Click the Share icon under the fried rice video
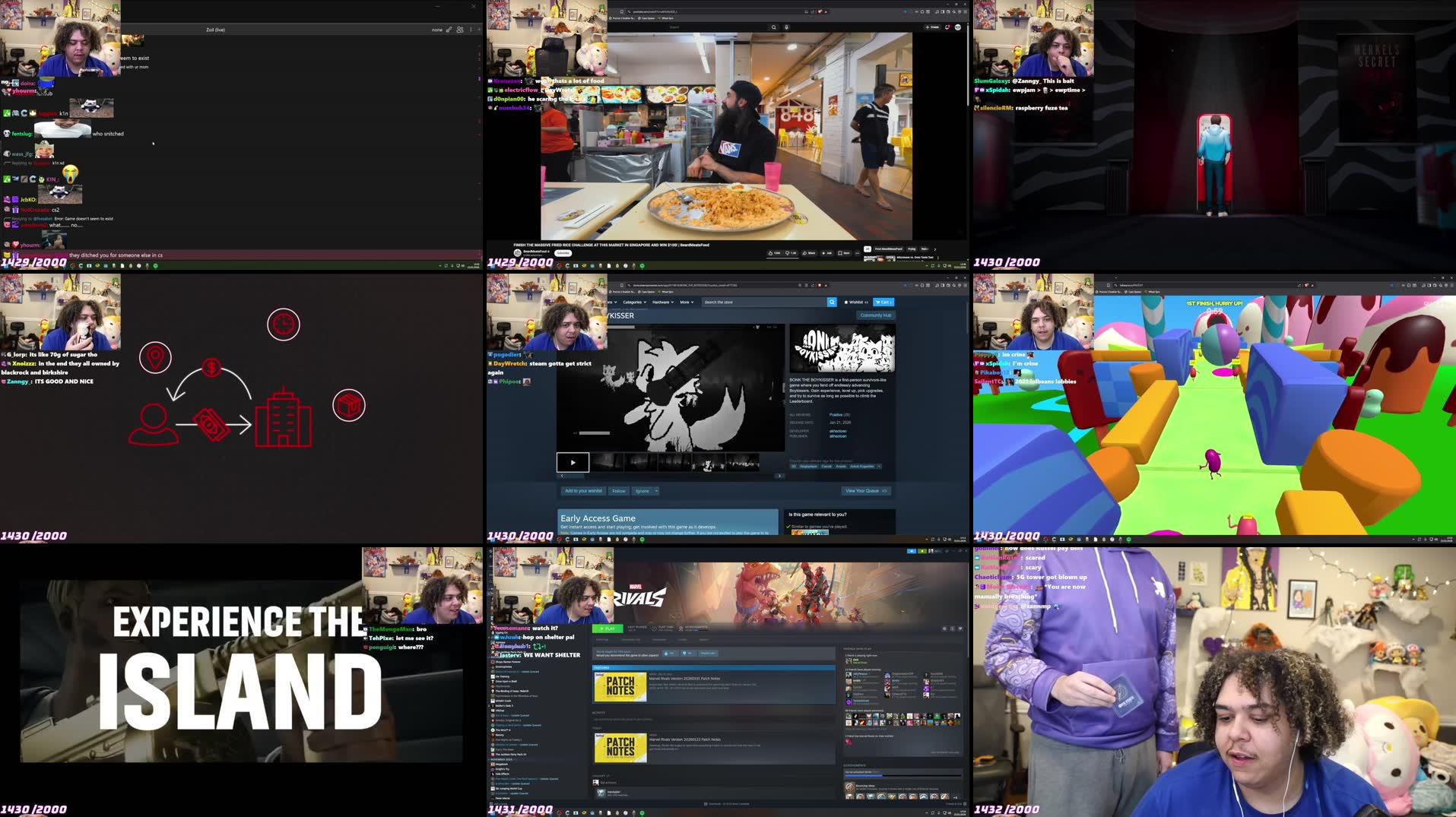 (x=805, y=253)
